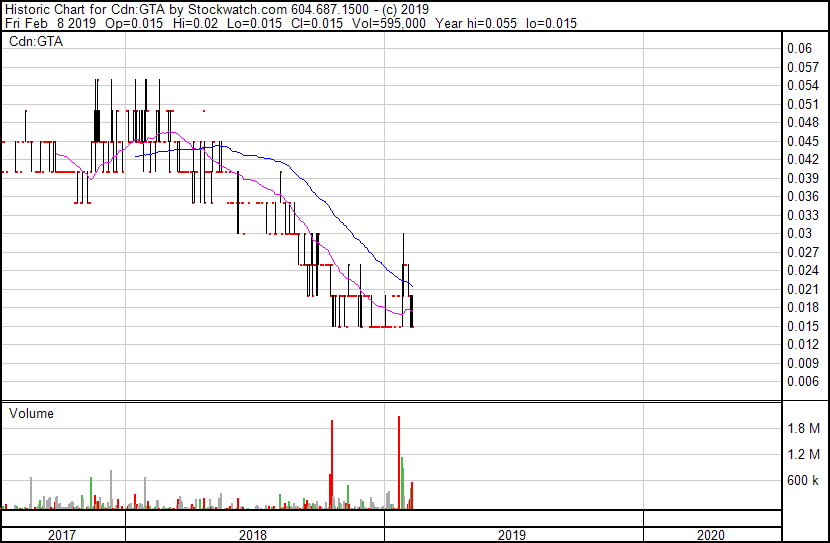The height and width of the screenshot is (543, 830).
Task: Click the 0.027 price axis label
Action: point(802,252)
